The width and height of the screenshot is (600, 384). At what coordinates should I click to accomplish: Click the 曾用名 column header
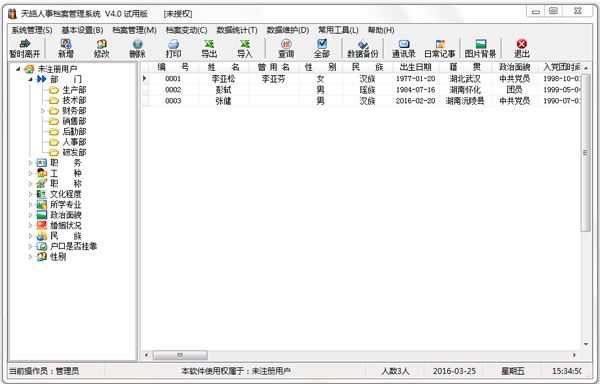coord(273,67)
